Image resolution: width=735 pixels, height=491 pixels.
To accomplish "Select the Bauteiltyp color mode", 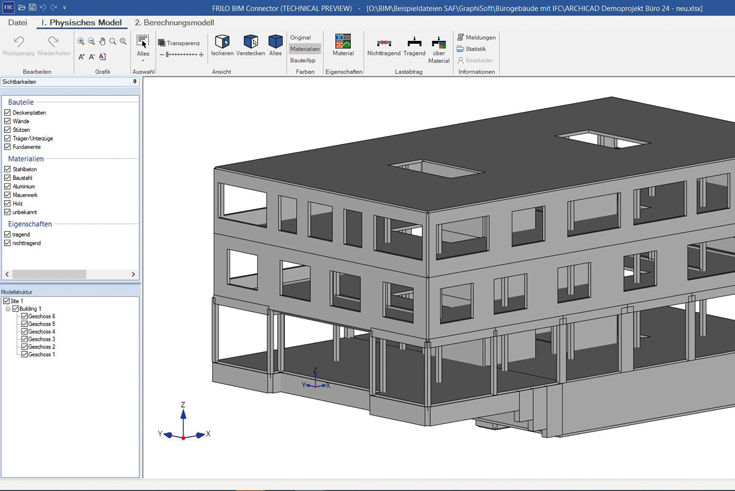I will click(x=303, y=60).
